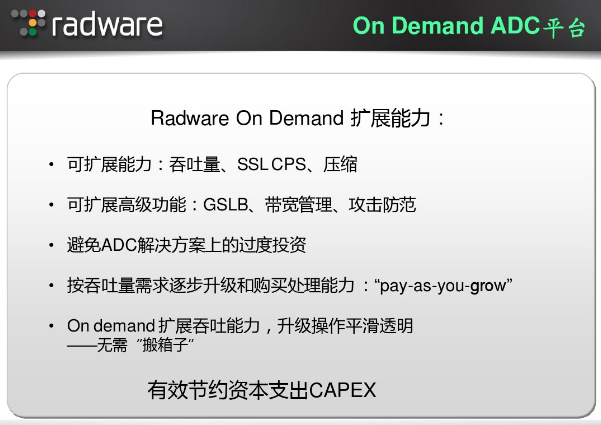The height and width of the screenshot is (425, 601).
Task: Click the footer text '有效节约资本支出CAPEX'
Action: pyautogui.click(x=262, y=390)
